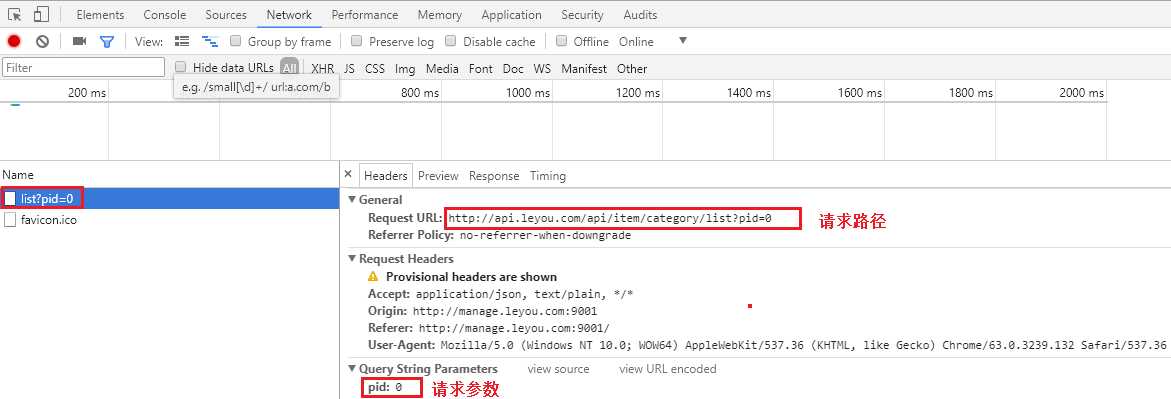
Task: Open the Security tab
Action: point(582,15)
